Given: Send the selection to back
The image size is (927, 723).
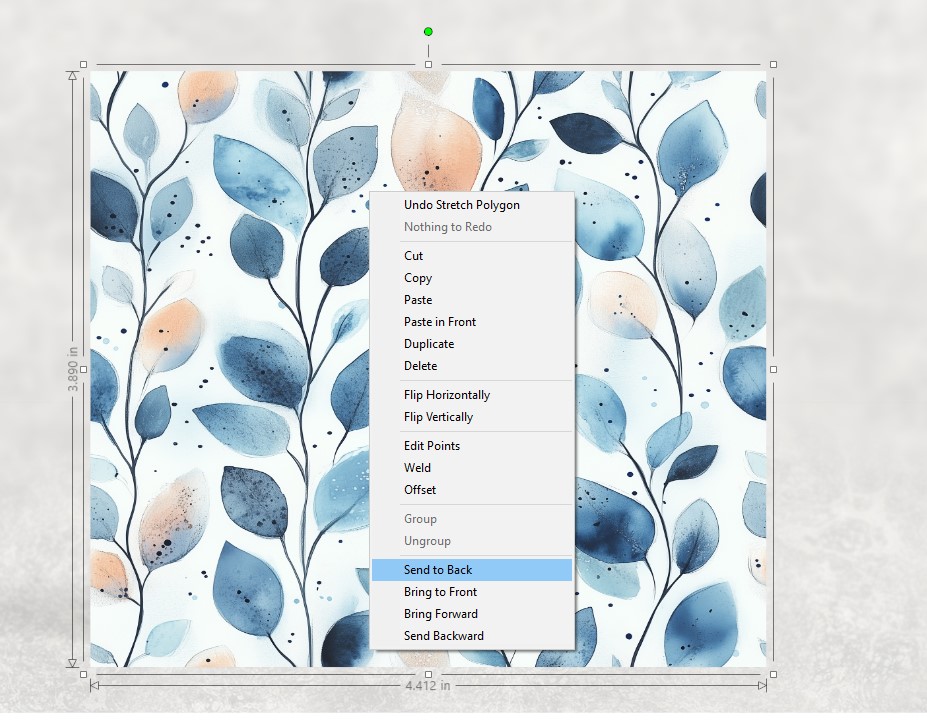Looking at the screenshot, I should [x=435, y=569].
